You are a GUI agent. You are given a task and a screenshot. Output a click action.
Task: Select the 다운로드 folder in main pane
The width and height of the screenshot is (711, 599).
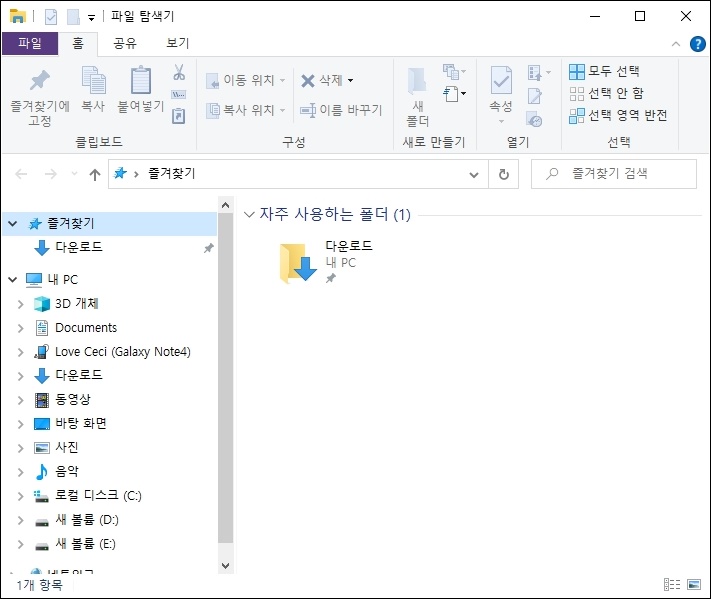[325, 262]
